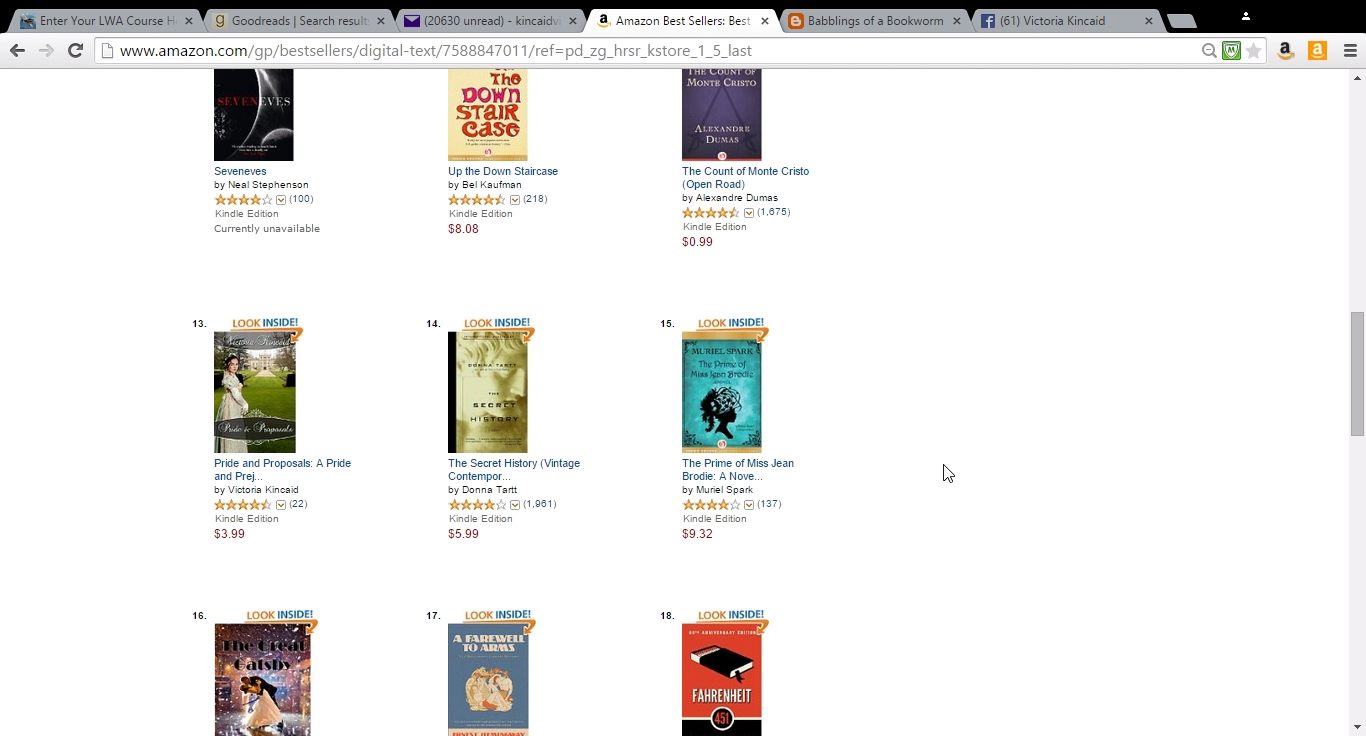Viewport: 1366px width, 736px height.
Task: Close the Goodreads search results tab
Action: [x=380, y=21]
